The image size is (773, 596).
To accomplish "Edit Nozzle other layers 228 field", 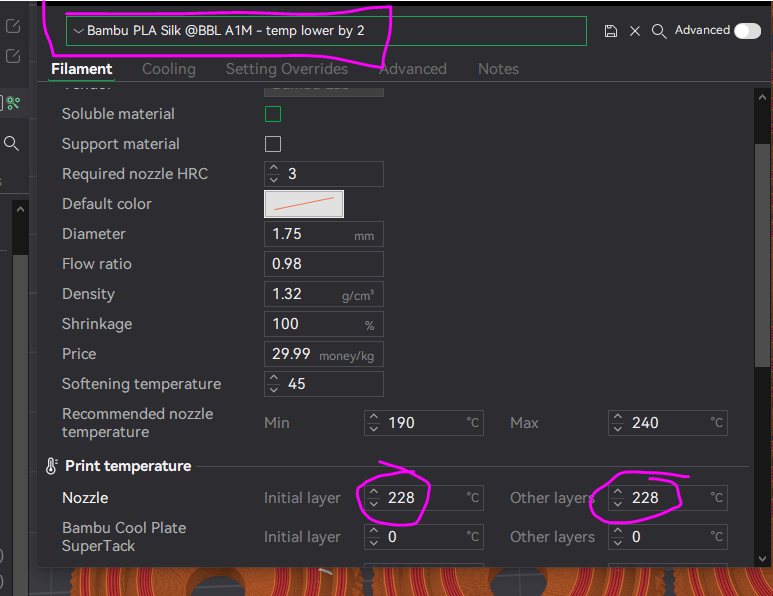I will pyautogui.click(x=668, y=498).
